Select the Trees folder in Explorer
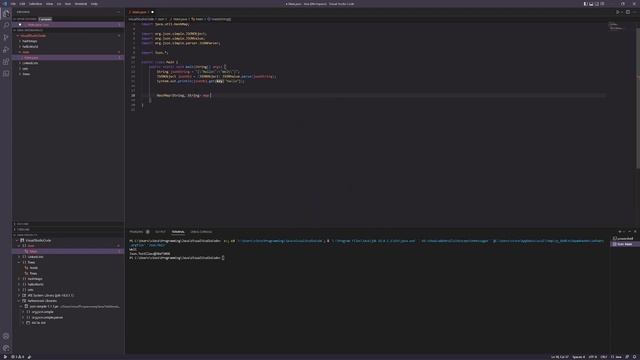 (x=26, y=74)
